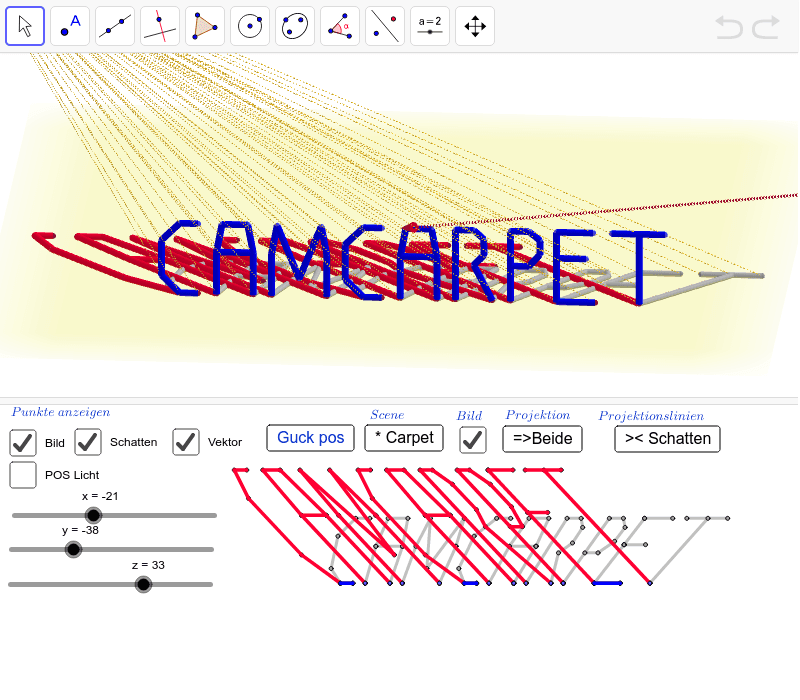Open the Slider tool (a=2)
The width and height of the screenshot is (800, 700).
click(x=429, y=25)
